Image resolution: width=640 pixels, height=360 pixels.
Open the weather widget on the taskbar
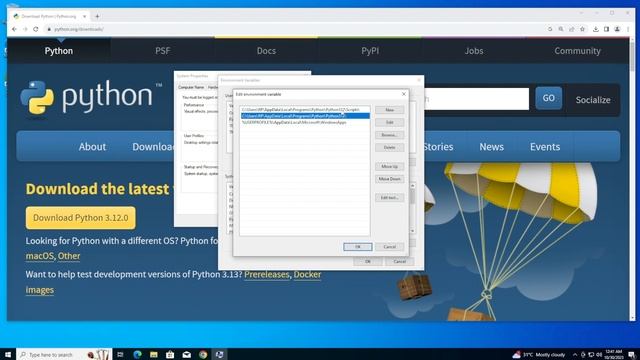pos(540,354)
